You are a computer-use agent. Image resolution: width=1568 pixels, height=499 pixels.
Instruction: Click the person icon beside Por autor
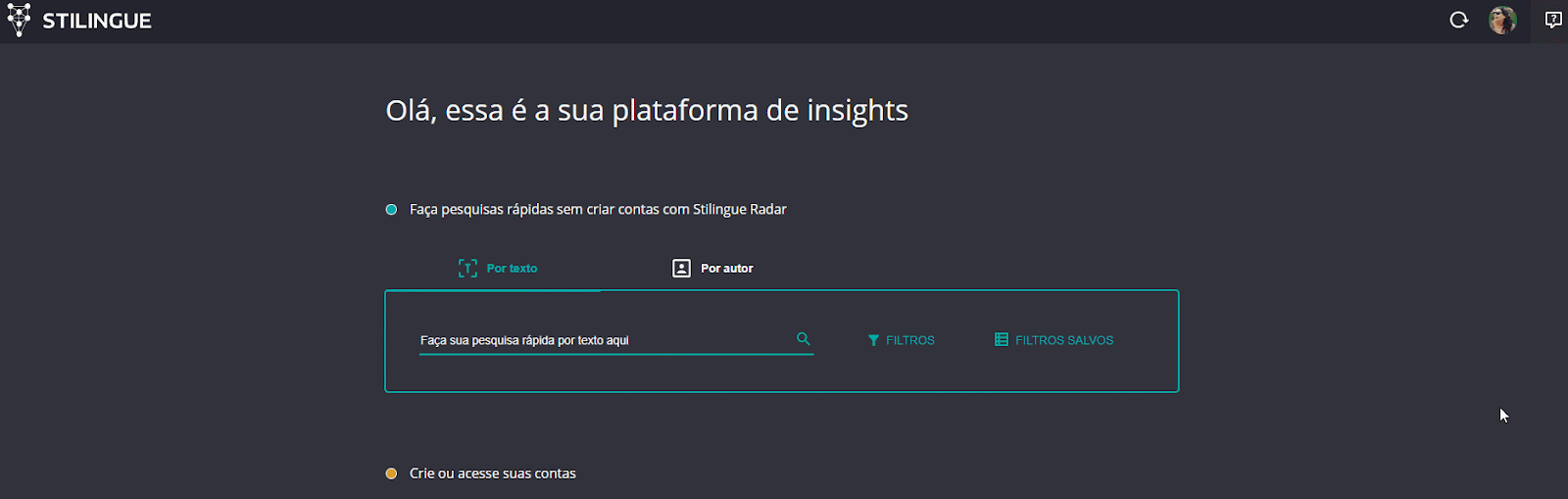(681, 269)
